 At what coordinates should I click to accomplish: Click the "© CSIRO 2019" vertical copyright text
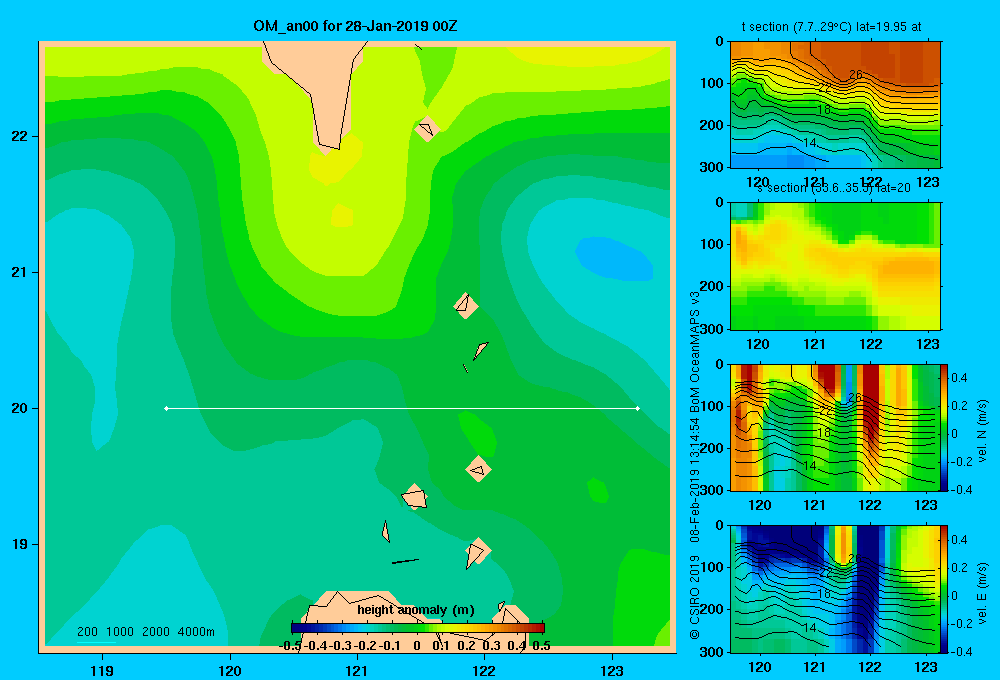click(695, 598)
